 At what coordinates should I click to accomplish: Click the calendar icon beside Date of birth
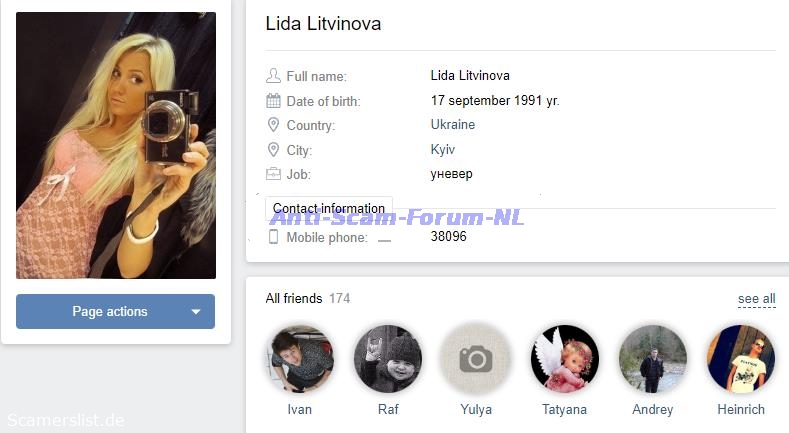point(273,101)
